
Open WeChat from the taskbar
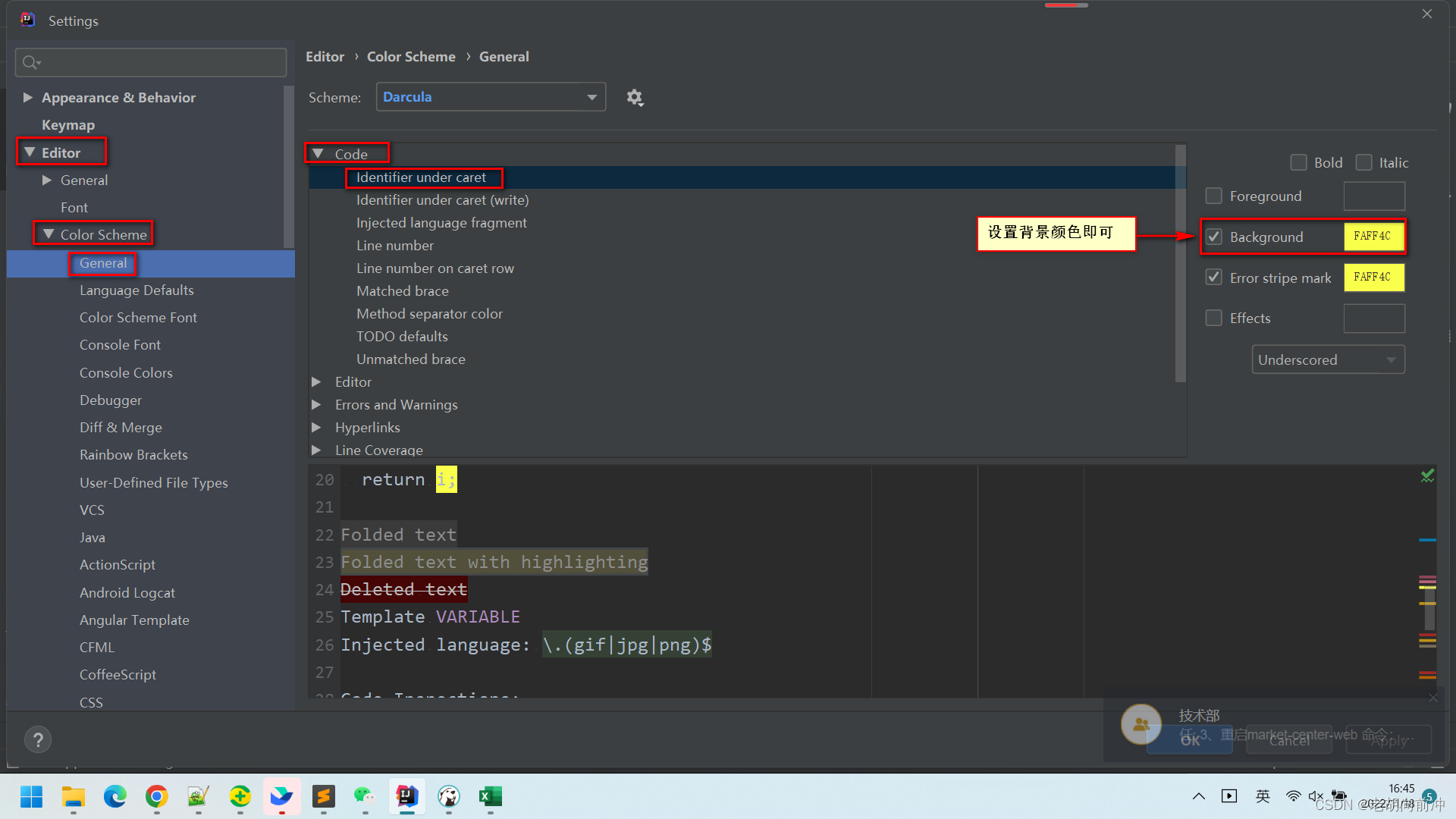coord(365,796)
